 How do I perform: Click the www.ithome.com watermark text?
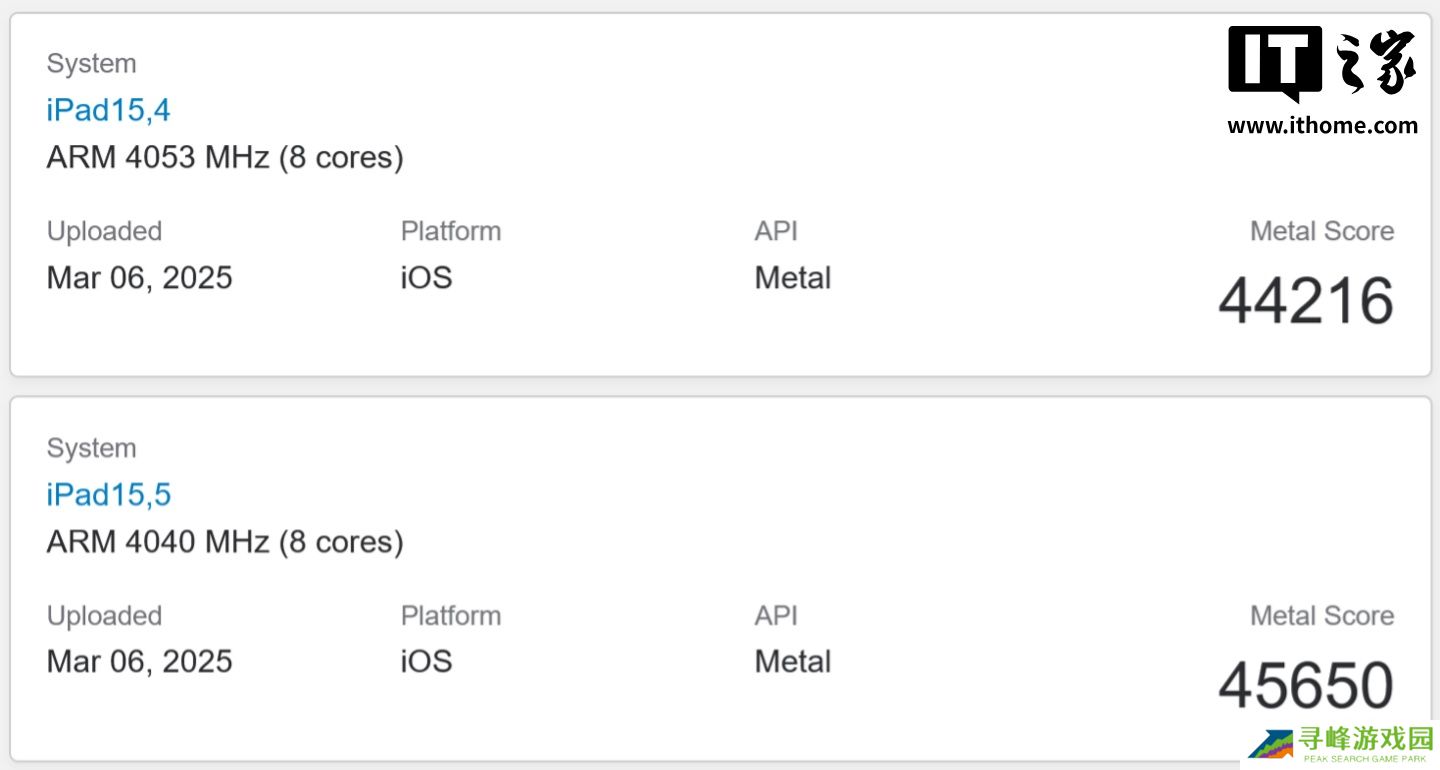point(1322,126)
